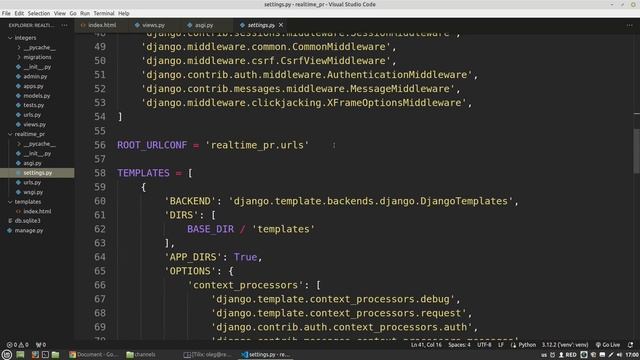Click the ports forwarded status indicator
The width and height of the screenshot is (640, 360).
(x=41, y=345)
